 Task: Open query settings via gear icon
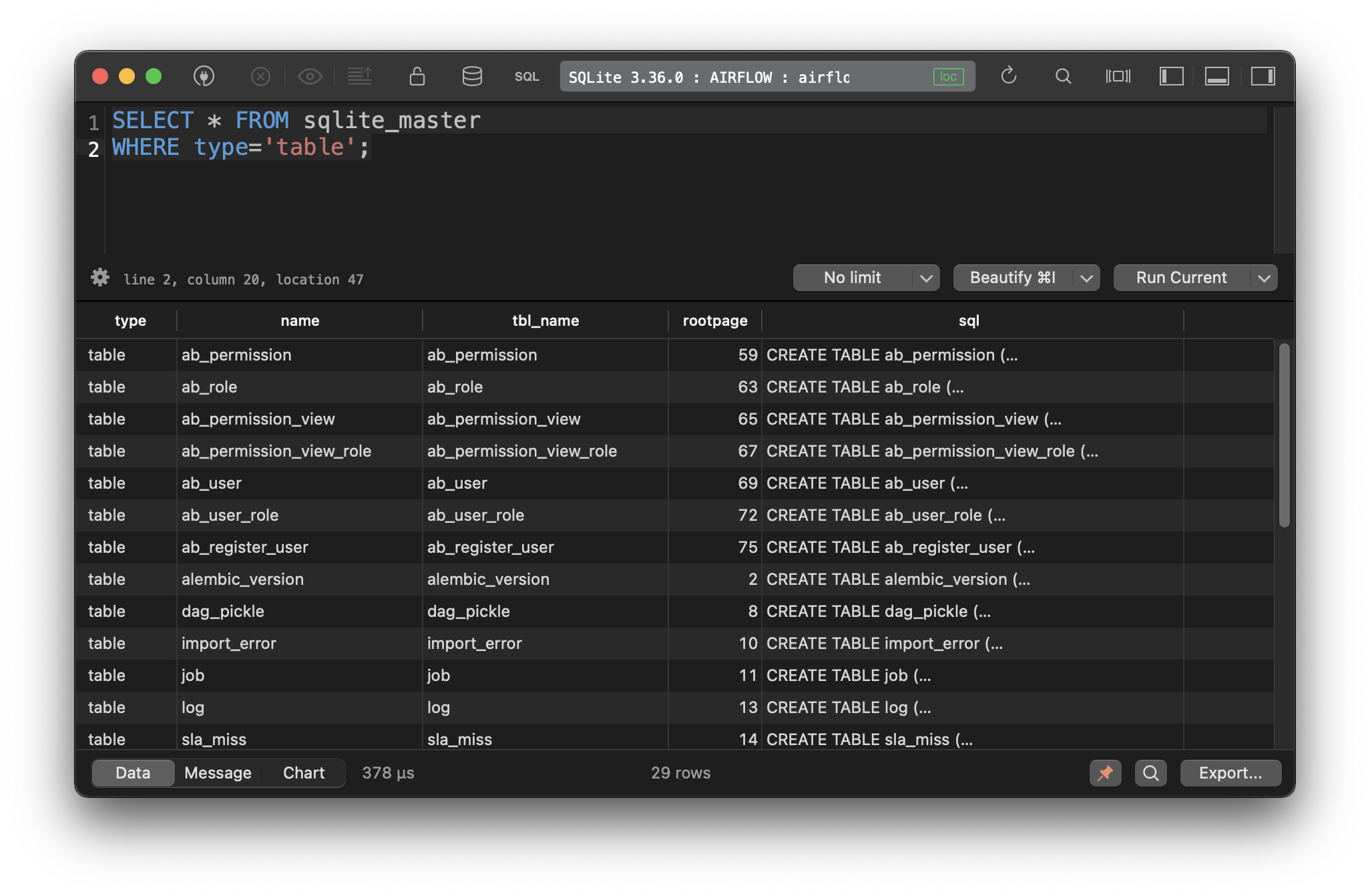[x=99, y=278]
